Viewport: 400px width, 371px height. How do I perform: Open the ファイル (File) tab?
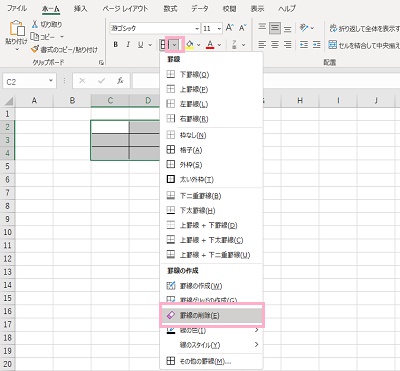tap(17, 9)
